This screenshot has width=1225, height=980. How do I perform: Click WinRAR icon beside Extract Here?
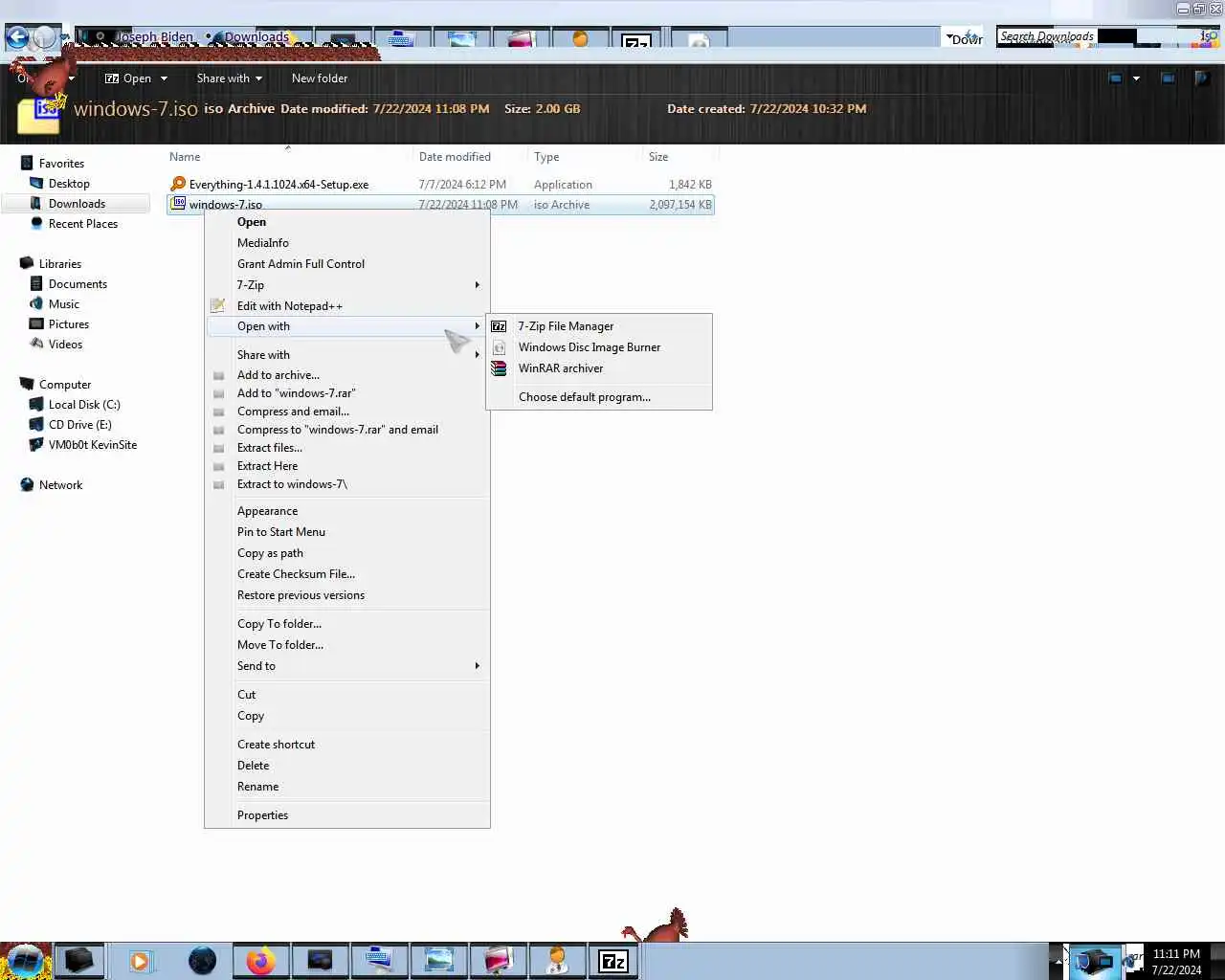pyautogui.click(x=218, y=467)
